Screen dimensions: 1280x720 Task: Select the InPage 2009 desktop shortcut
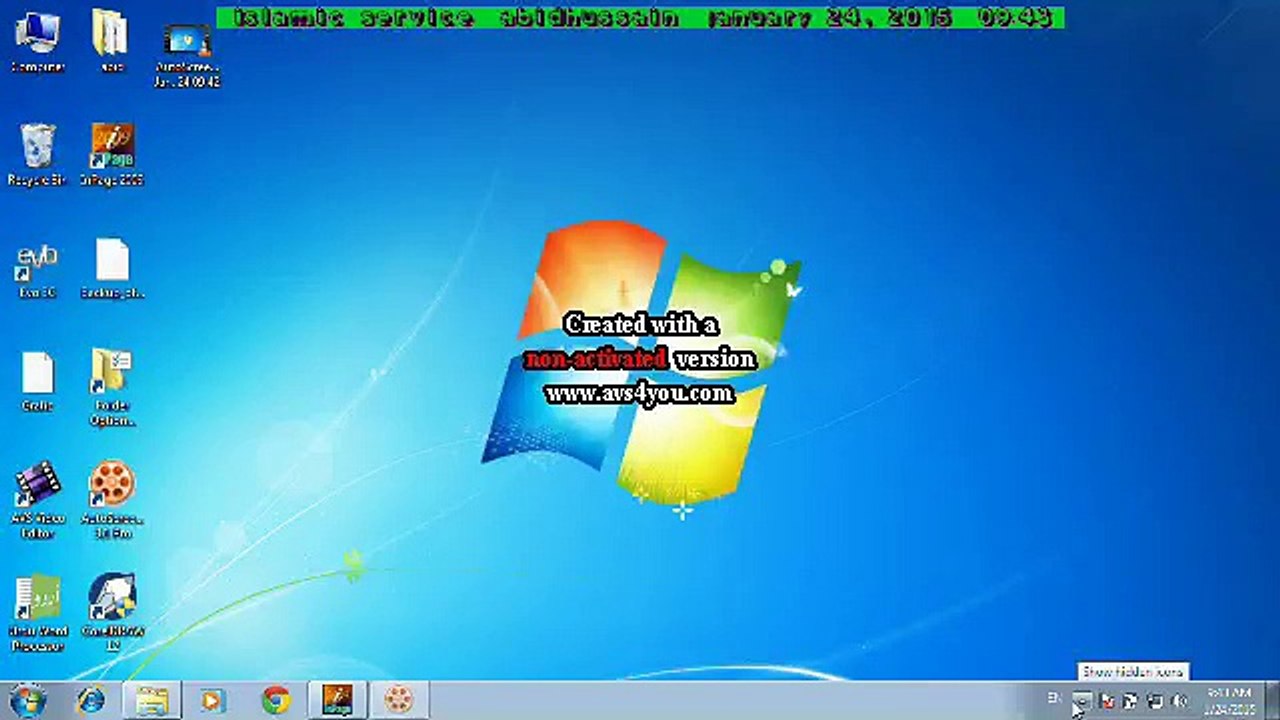point(112,155)
